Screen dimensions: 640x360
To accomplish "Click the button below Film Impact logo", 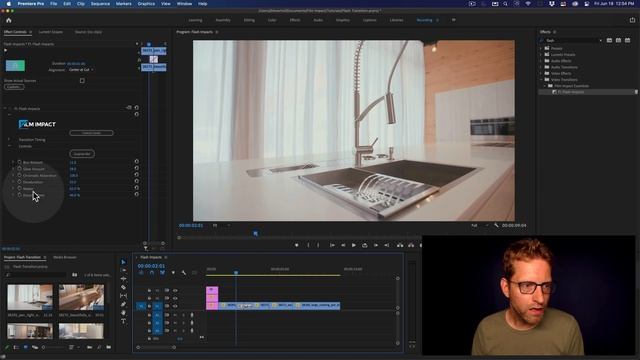I will pyautogui.click(x=91, y=133).
